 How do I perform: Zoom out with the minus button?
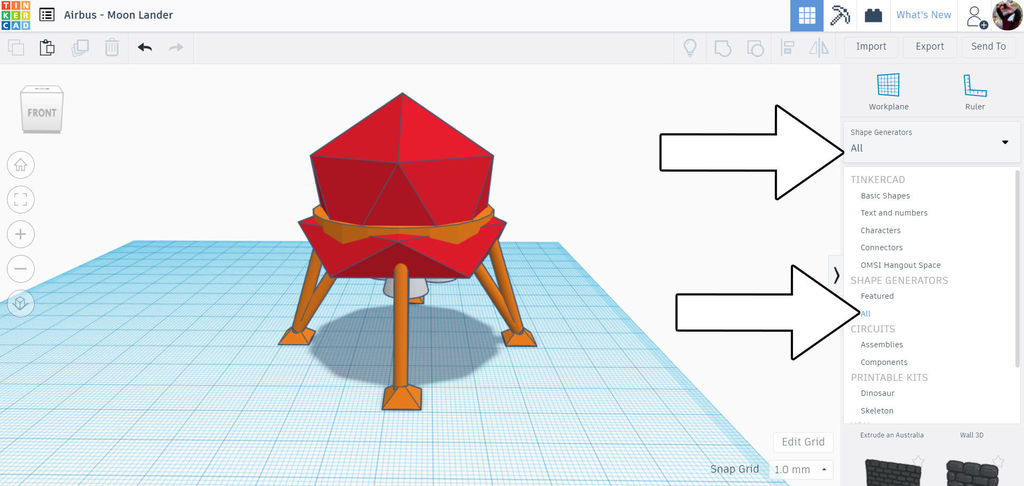(x=20, y=268)
